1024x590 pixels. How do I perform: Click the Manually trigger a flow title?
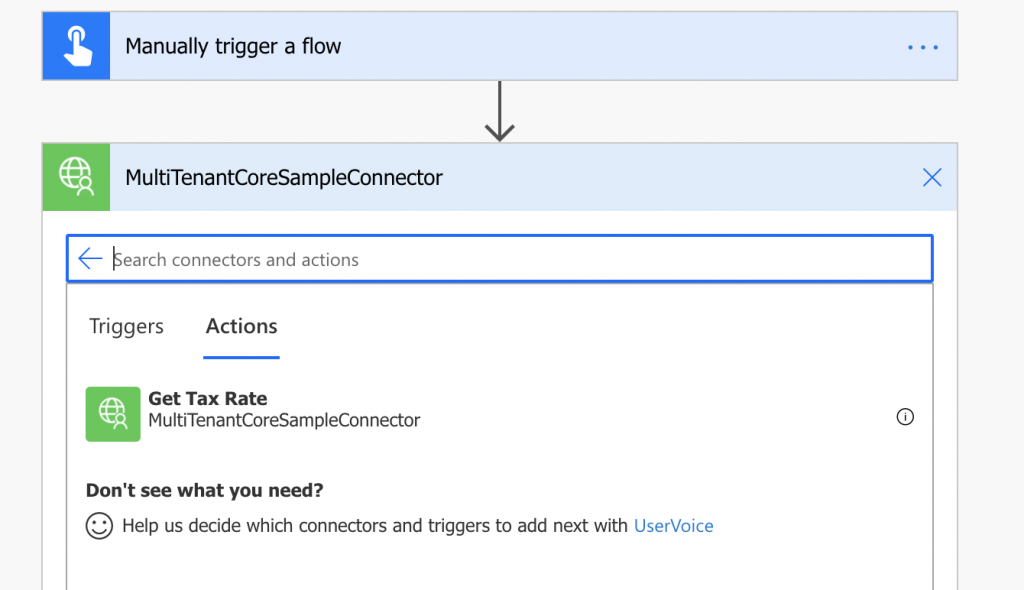coord(233,46)
